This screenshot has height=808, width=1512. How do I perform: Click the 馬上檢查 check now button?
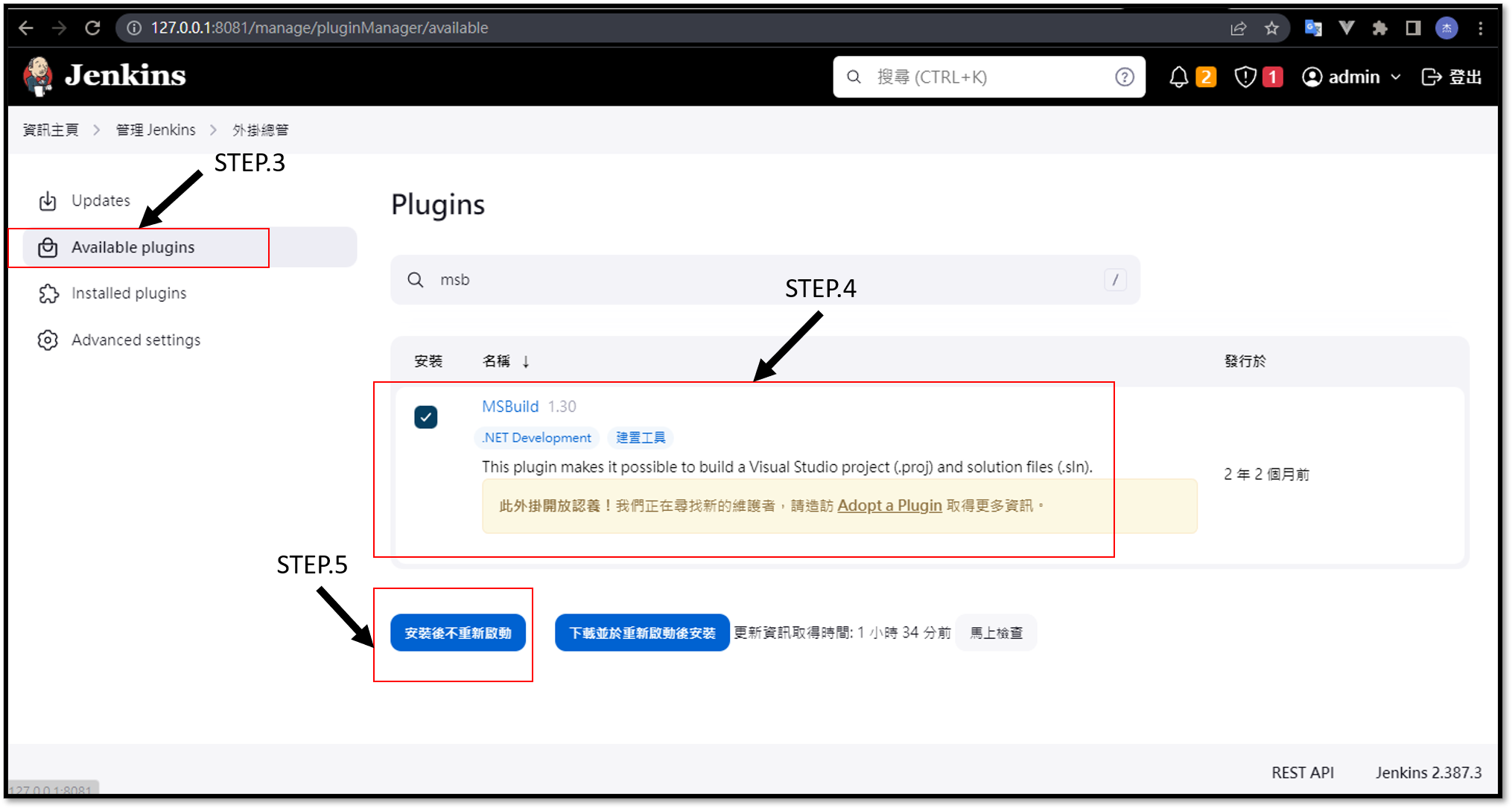point(996,632)
